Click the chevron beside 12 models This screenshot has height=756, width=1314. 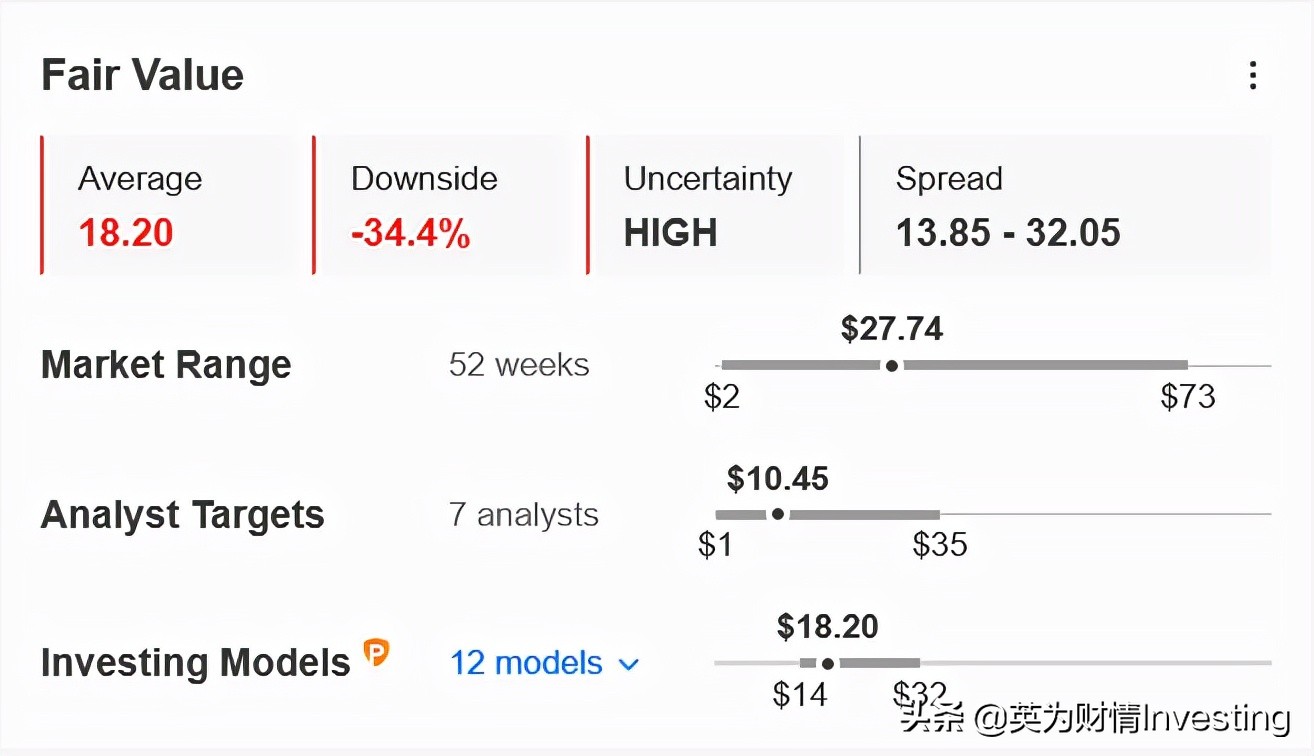[x=629, y=664]
